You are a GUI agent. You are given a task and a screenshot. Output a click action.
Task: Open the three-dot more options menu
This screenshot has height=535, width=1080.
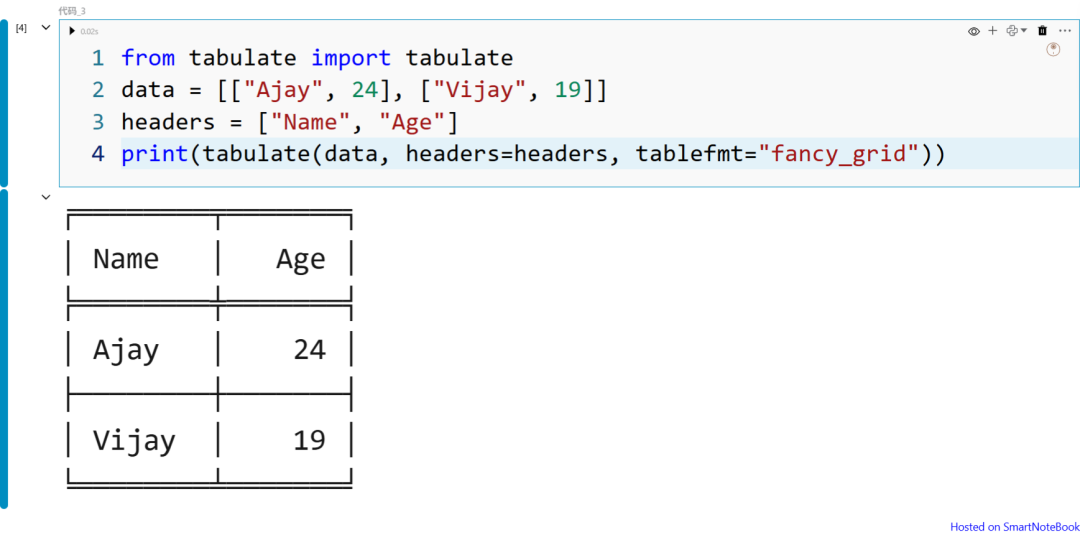pyautogui.click(x=1064, y=31)
